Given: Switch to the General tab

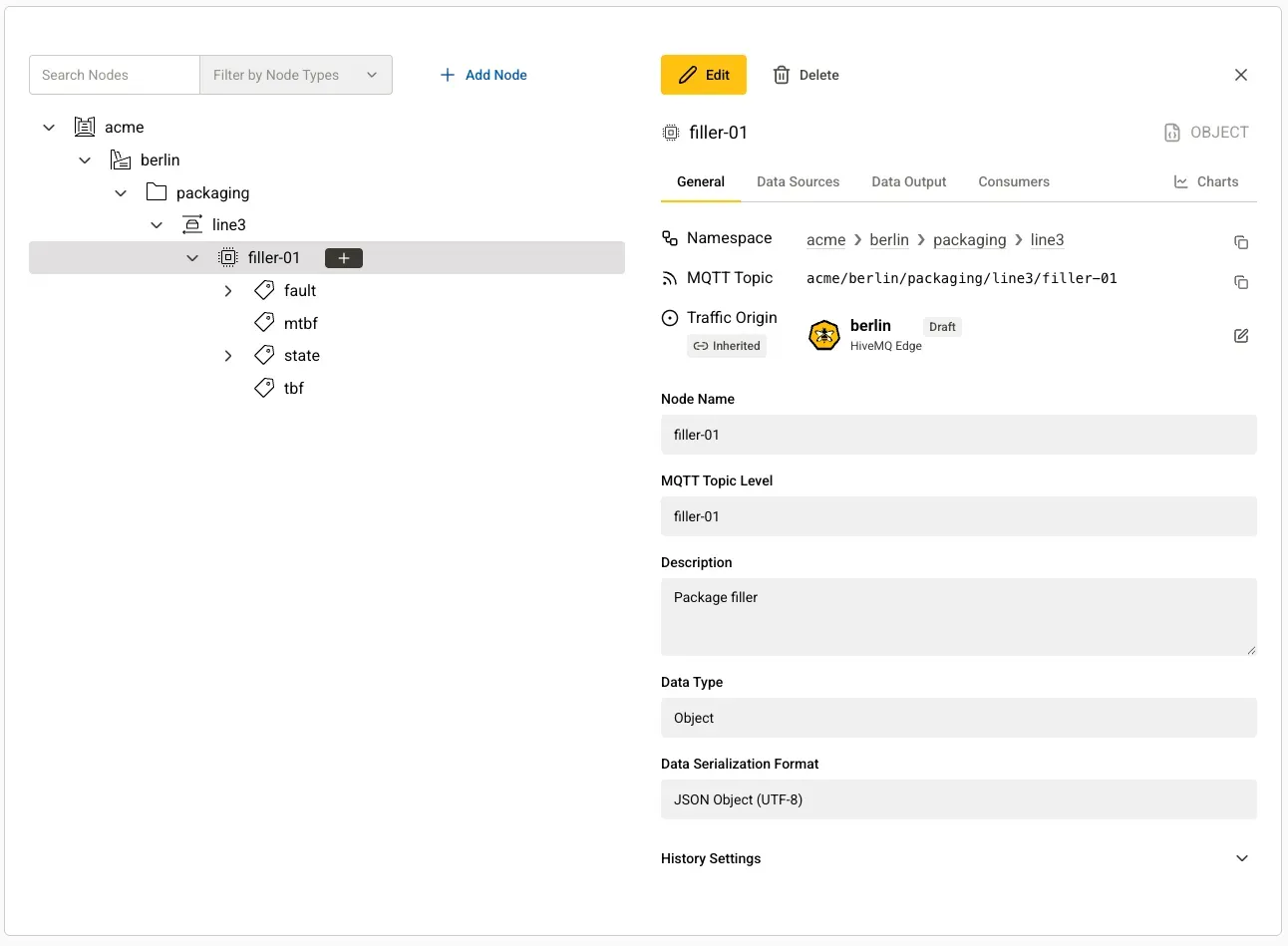Looking at the screenshot, I should point(701,181).
